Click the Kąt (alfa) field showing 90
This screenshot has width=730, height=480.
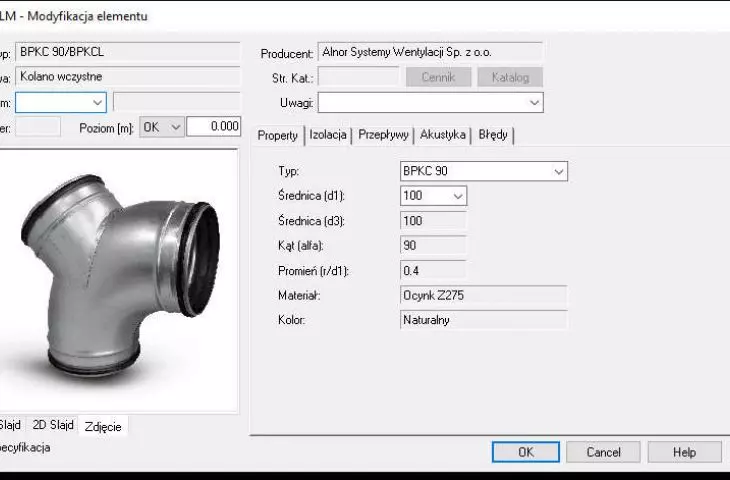[433, 245]
